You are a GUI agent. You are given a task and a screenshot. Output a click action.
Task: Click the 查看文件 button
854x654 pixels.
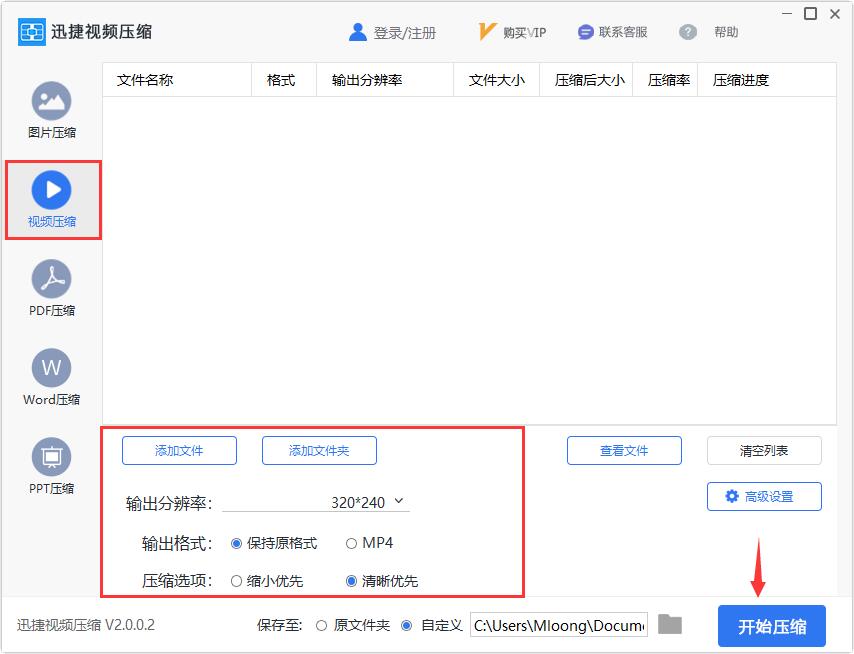(624, 450)
